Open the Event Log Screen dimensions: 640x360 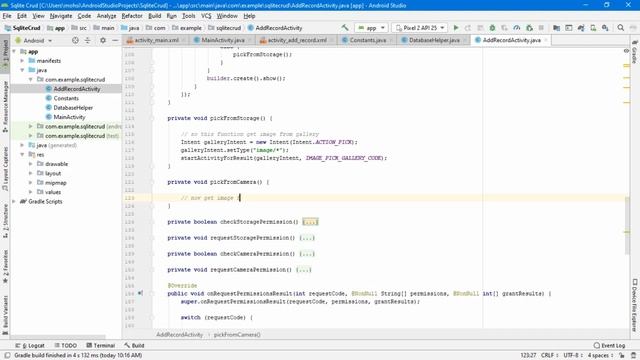click(609, 345)
